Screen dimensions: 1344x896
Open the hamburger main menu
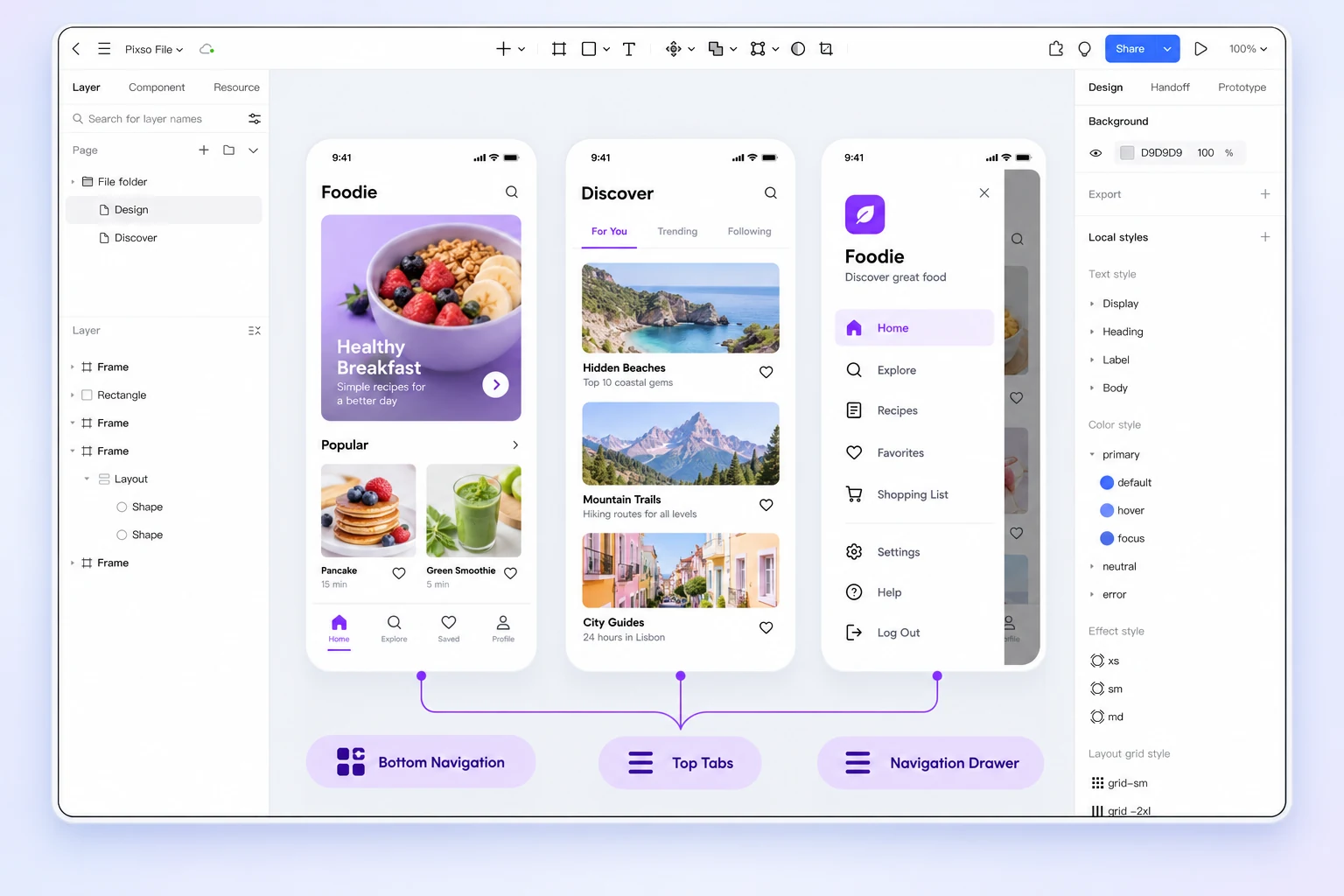(x=104, y=49)
